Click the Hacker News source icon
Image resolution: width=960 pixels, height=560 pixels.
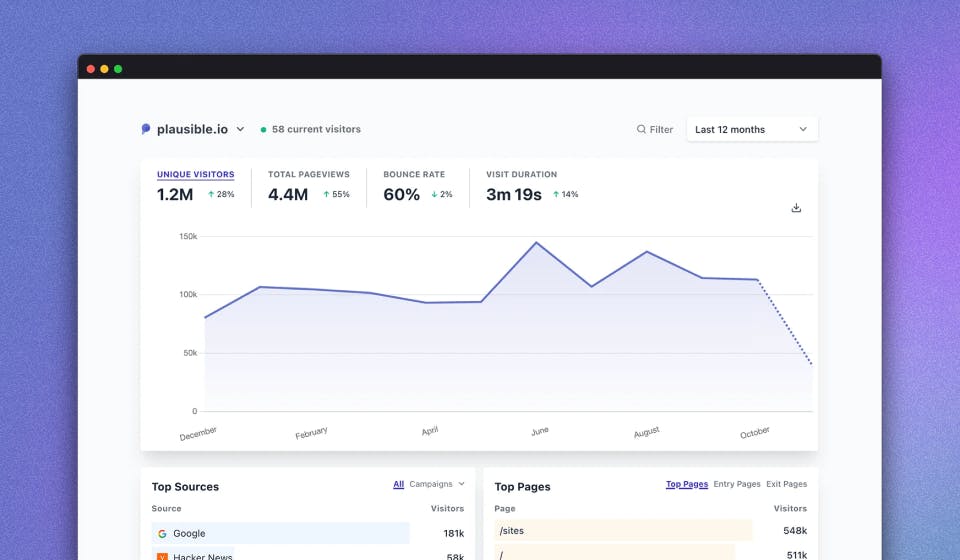tap(162, 556)
